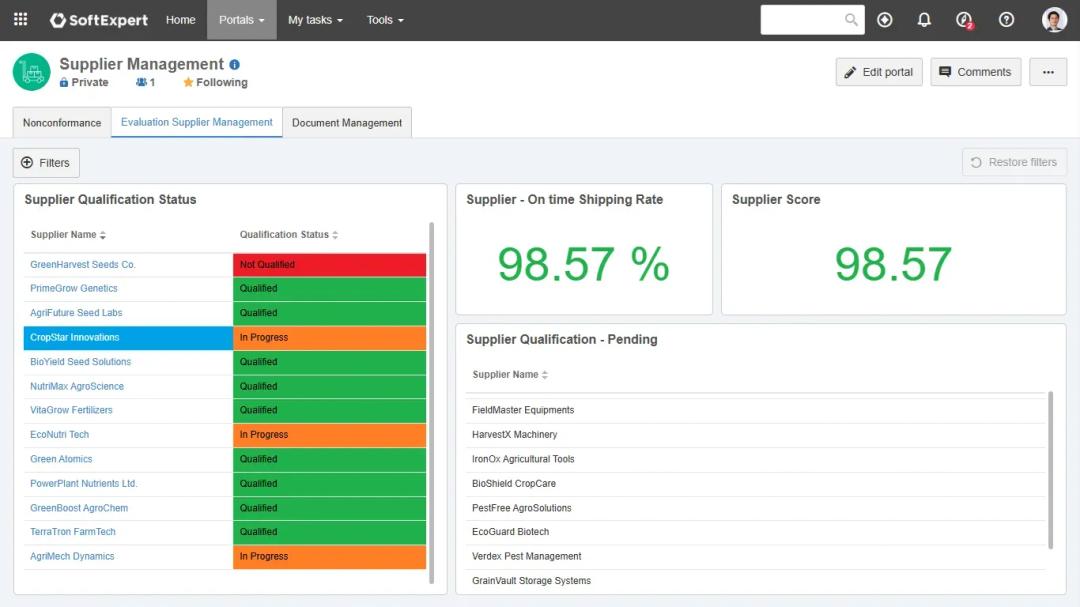Open the help question mark icon
The height and width of the screenshot is (607, 1080).
pos(1006,20)
